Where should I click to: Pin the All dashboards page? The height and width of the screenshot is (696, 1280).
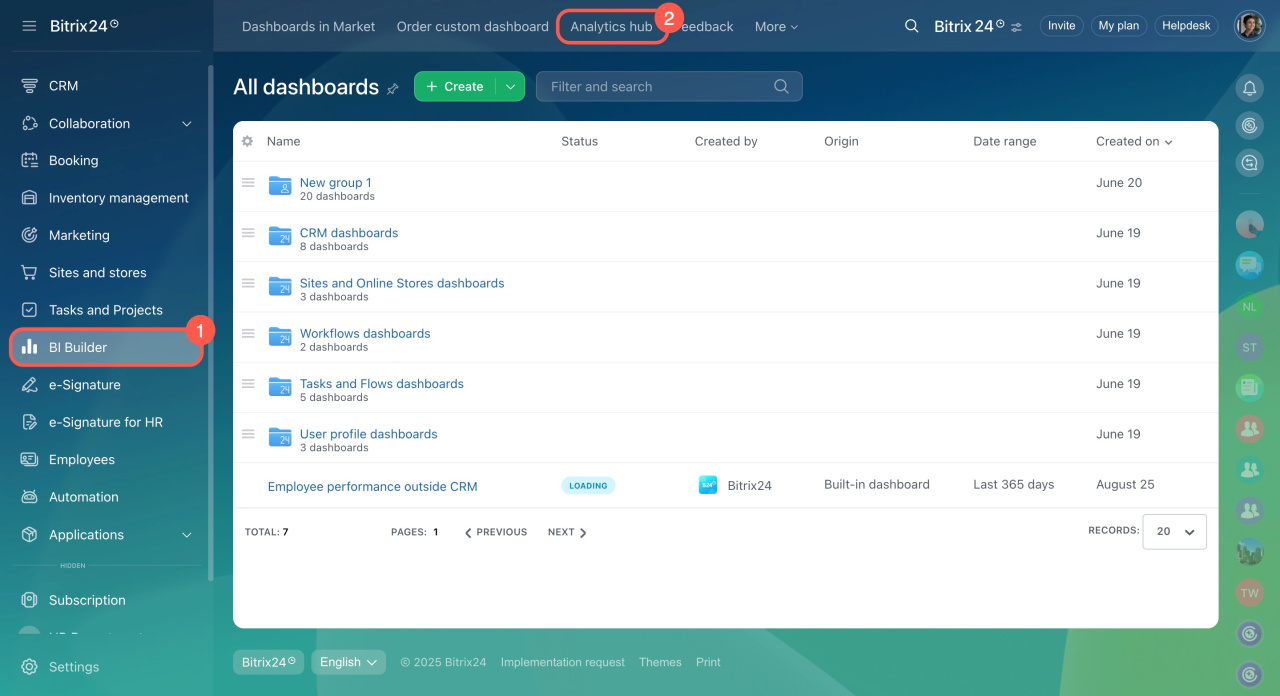[393, 89]
